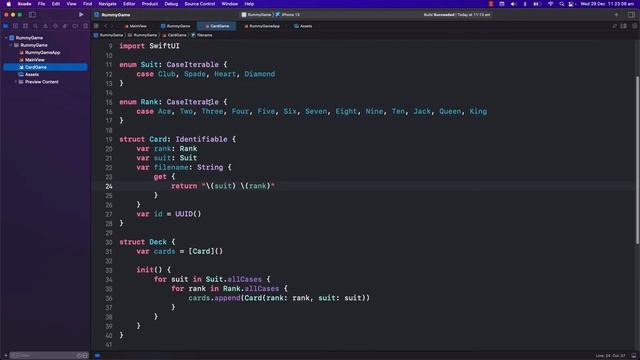Toggle the canvas/minimap layout button
640x360 pixels.
click(624, 26)
